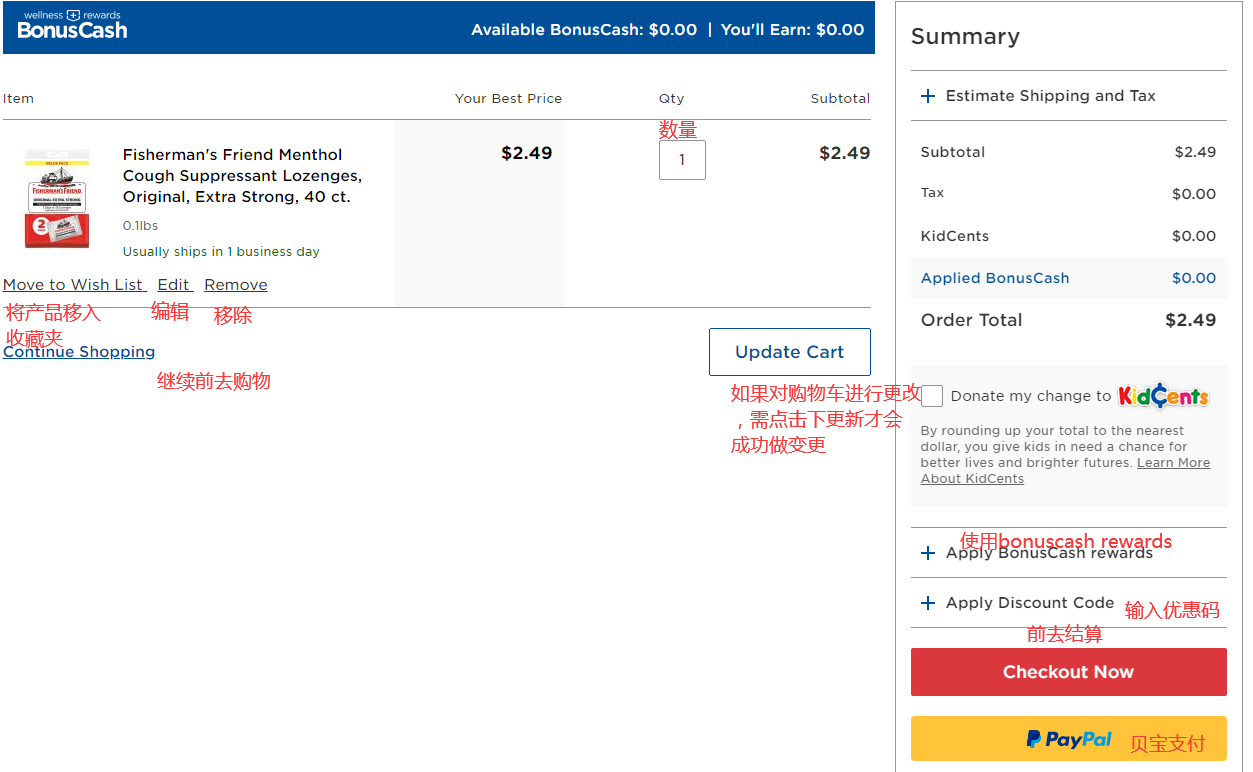Image resolution: width=1253 pixels, height=772 pixels.
Task: Click plus icon beside Apply Discount Code
Action: 928,603
